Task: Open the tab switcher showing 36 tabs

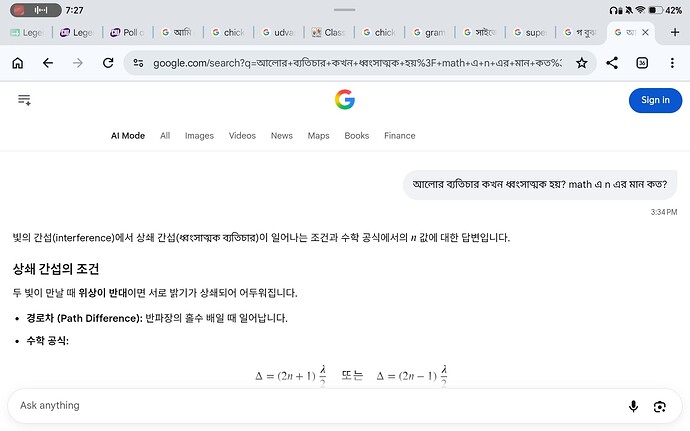Action: click(x=642, y=63)
